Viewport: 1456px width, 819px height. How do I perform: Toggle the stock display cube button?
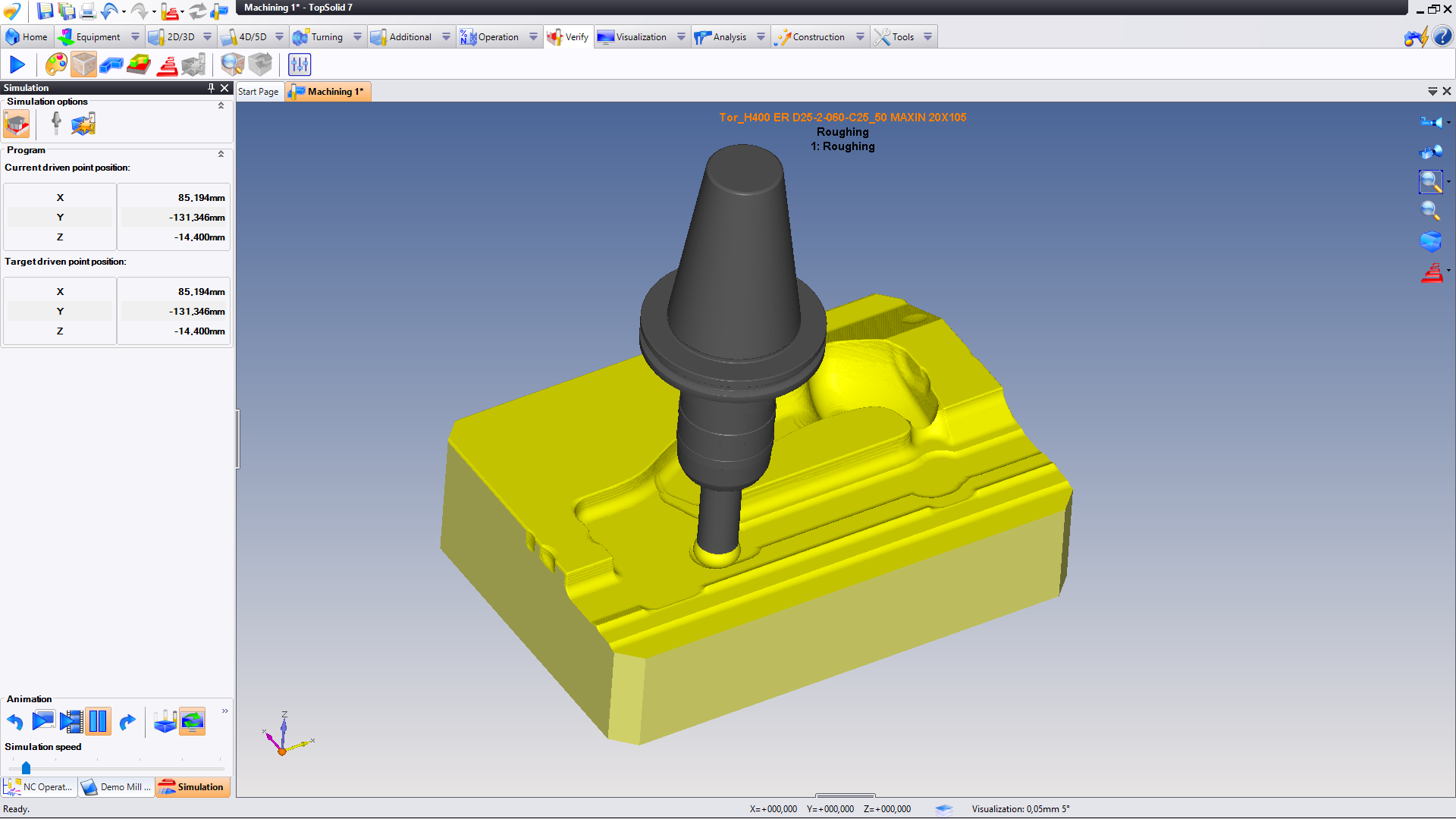(x=83, y=64)
